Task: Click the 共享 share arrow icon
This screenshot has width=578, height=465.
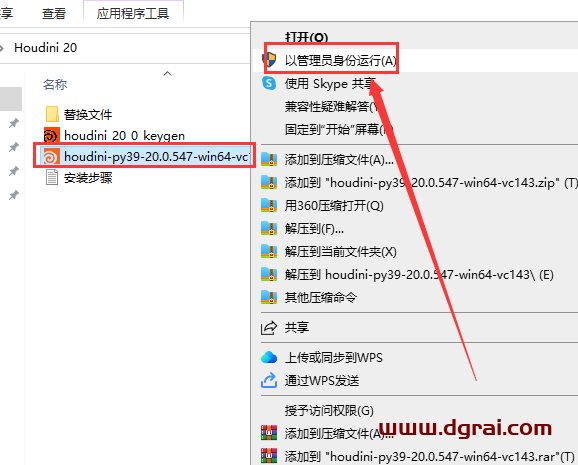Action: (x=269, y=327)
